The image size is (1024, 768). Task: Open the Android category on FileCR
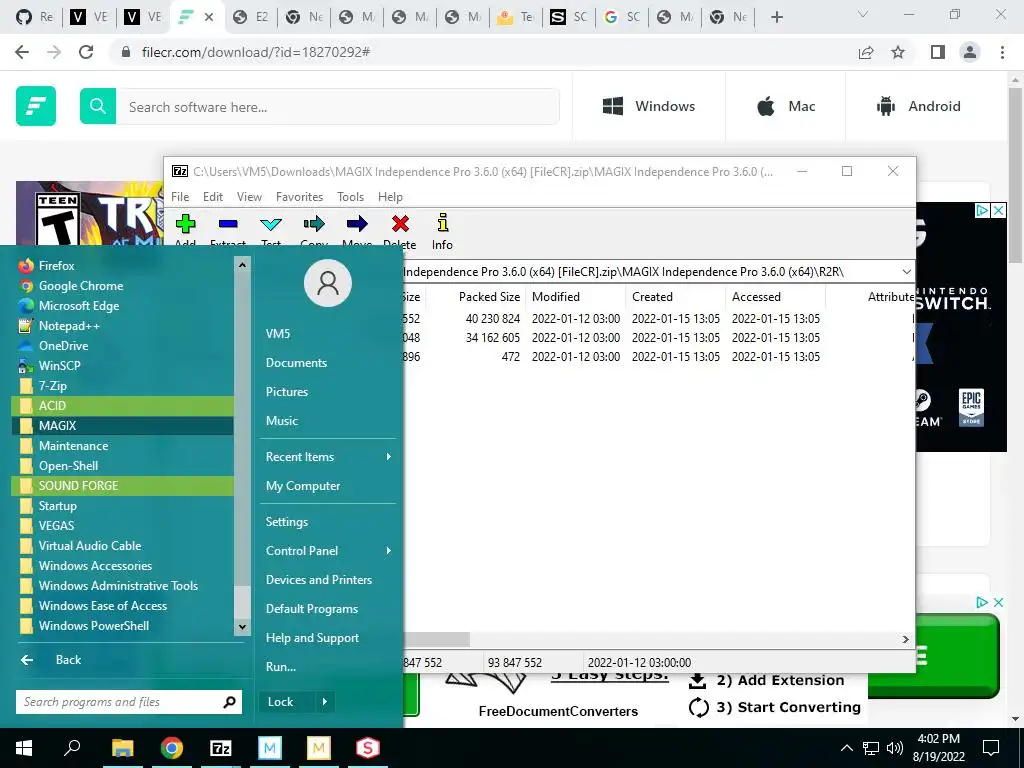(918, 106)
